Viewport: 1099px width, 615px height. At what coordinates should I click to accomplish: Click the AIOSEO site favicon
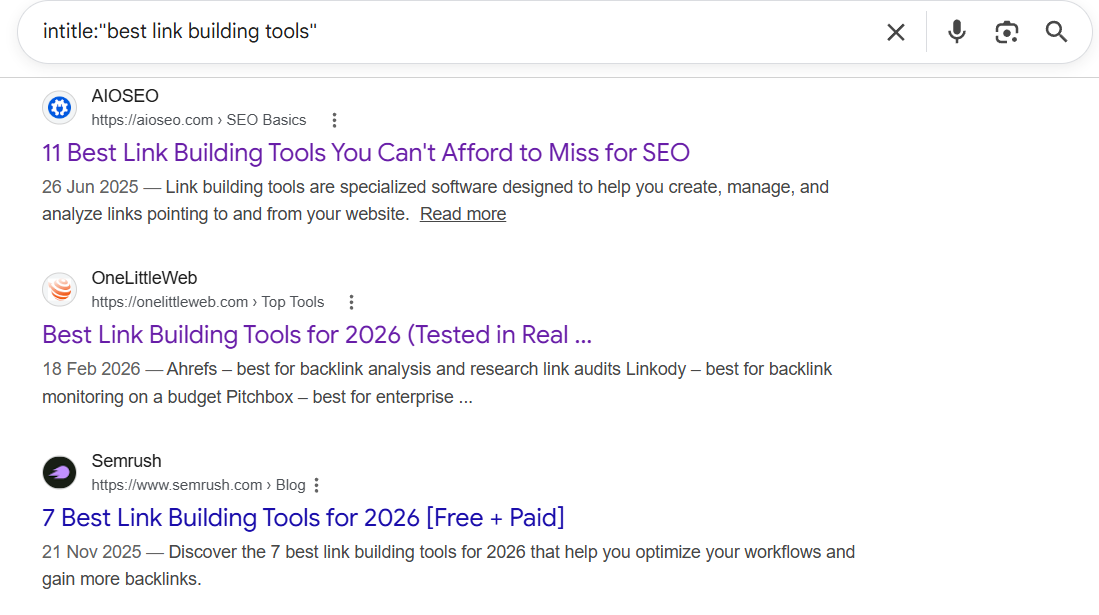click(x=60, y=108)
